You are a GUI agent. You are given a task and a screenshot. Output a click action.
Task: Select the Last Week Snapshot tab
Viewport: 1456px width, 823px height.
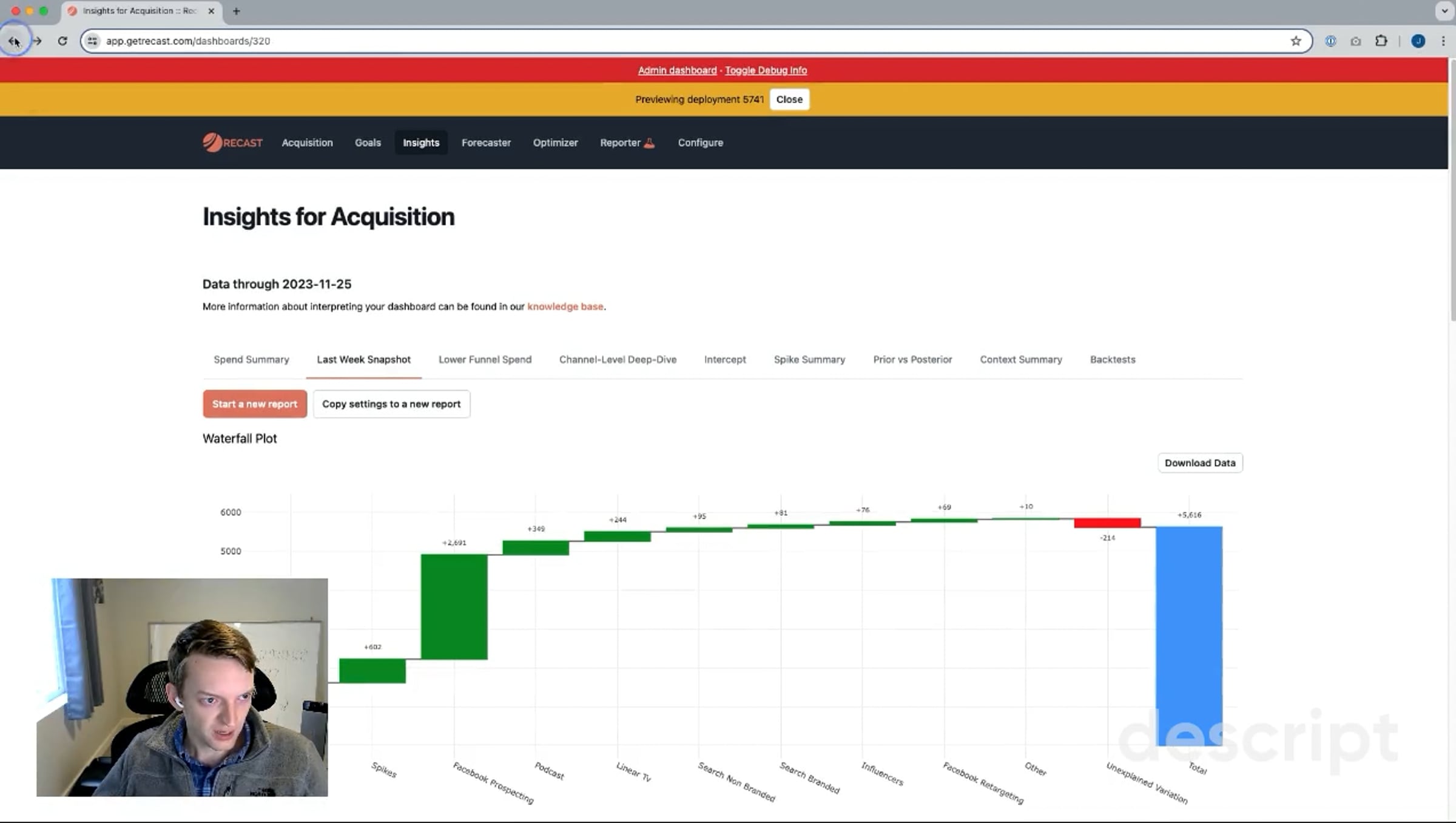[x=363, y=359]
